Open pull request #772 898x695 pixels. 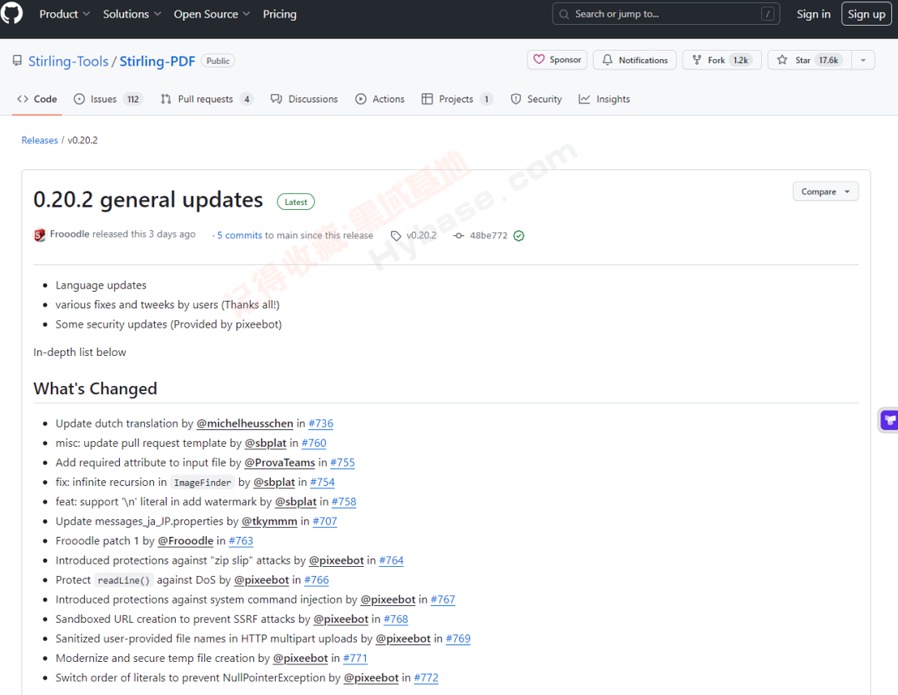tap(426, 677)
